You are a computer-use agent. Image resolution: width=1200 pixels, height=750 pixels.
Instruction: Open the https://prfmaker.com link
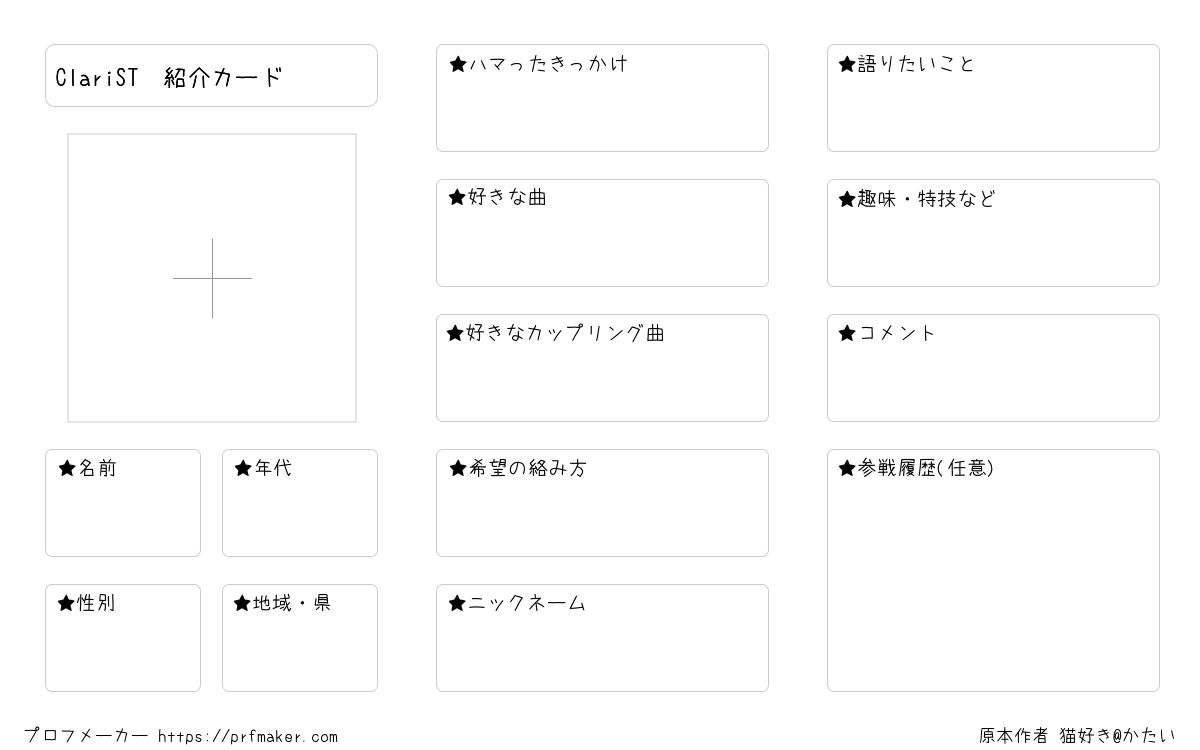(248, 737)
